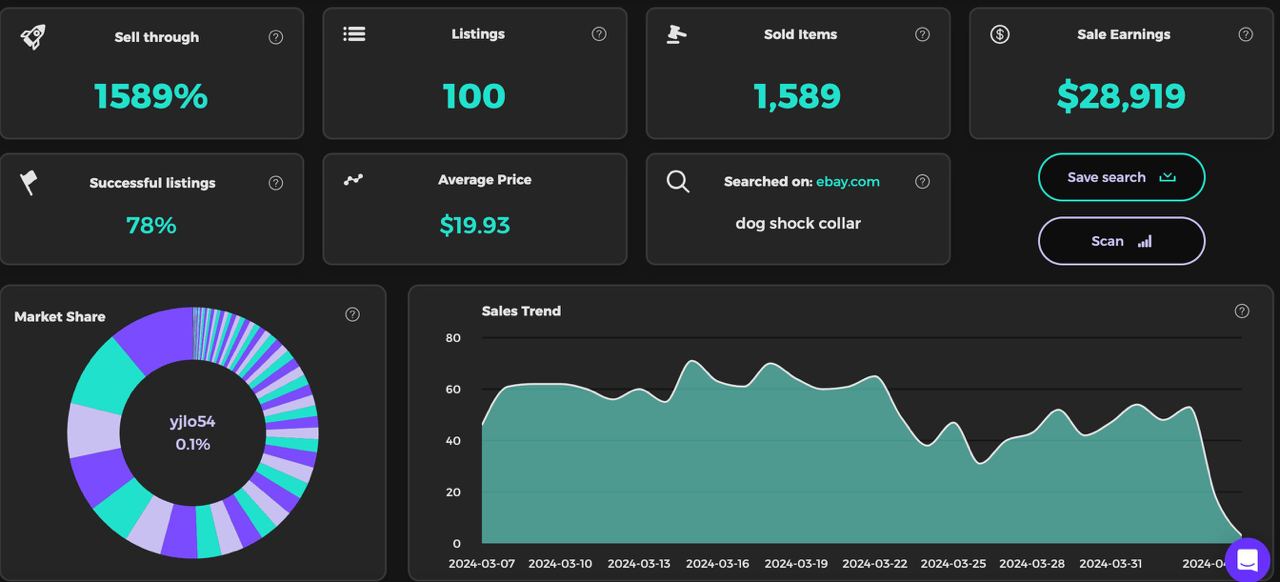Click the 2024-03-28 axis date label

(1032, 563)
